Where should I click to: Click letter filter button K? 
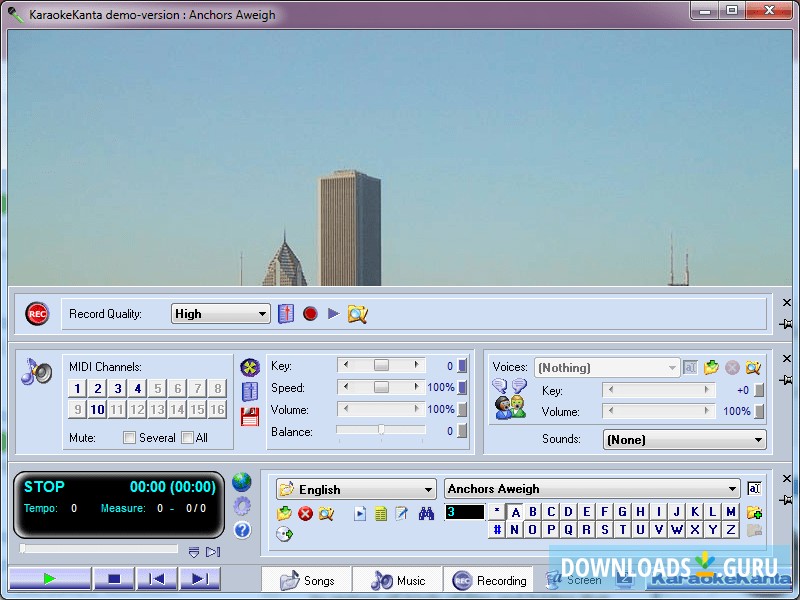pos(695,512)
